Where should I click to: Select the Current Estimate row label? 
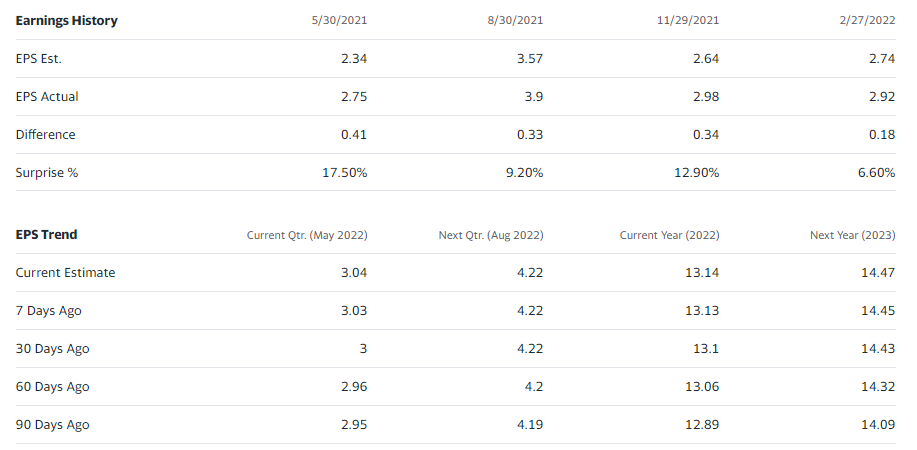(65, 273)
